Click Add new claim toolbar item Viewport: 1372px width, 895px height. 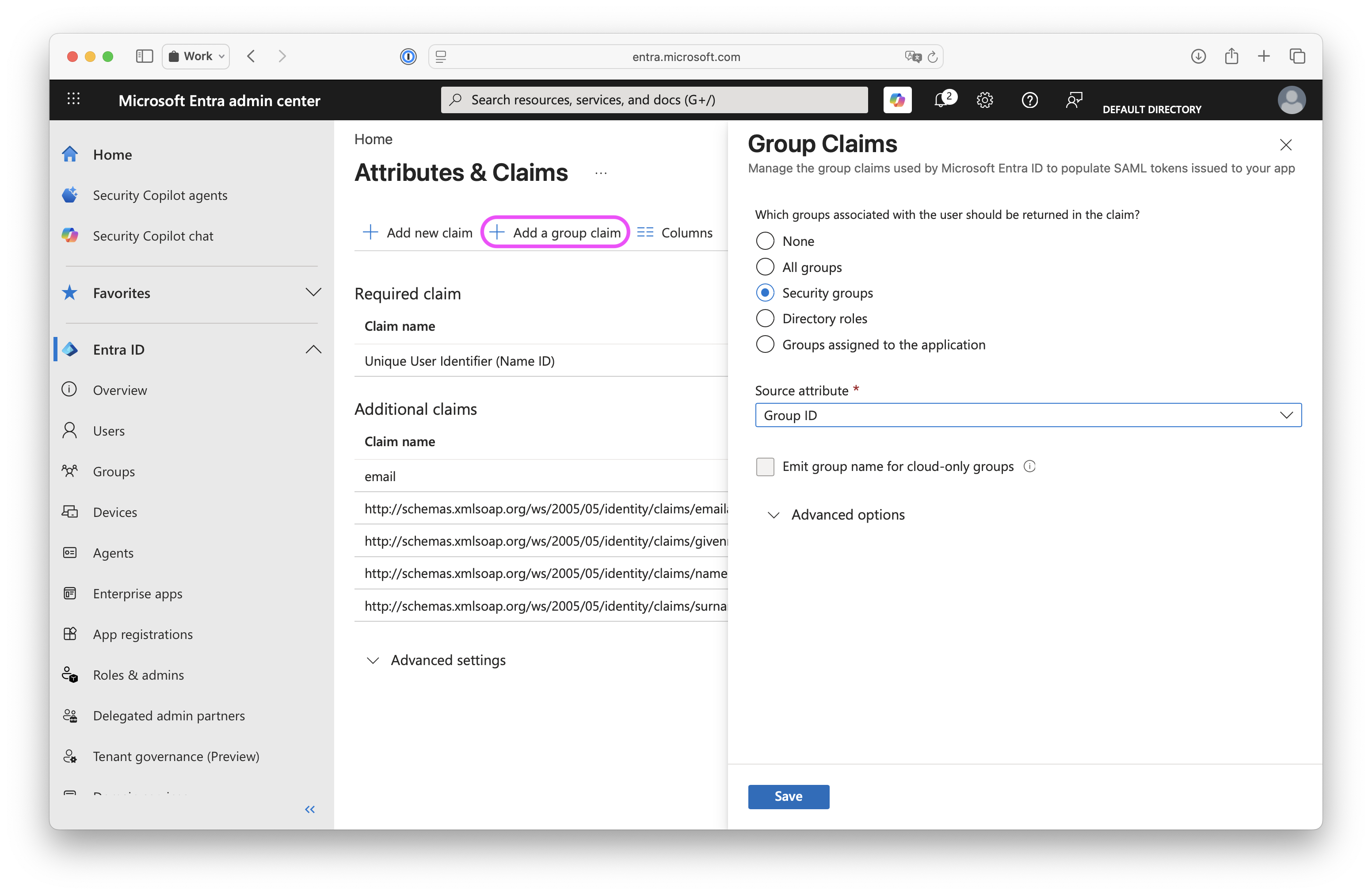point(417,233)
